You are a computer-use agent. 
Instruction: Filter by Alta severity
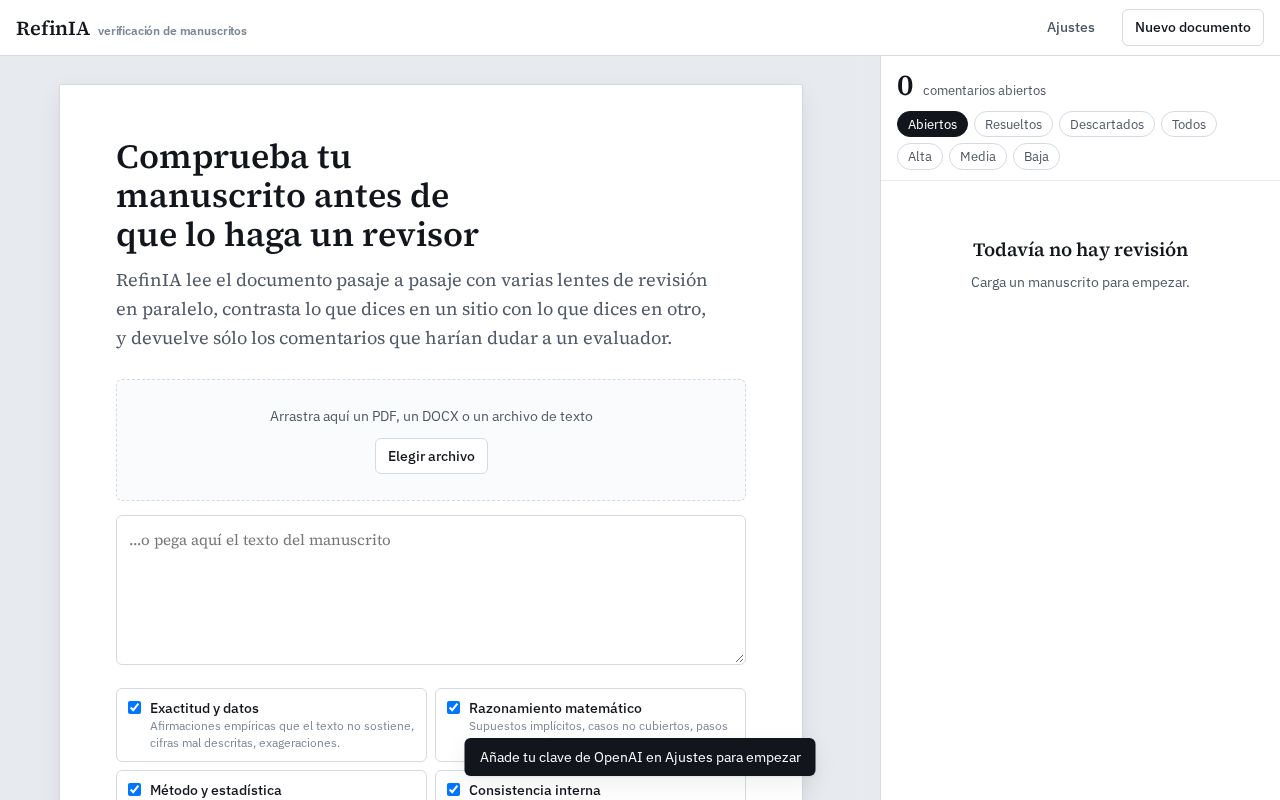pos(919,156)
